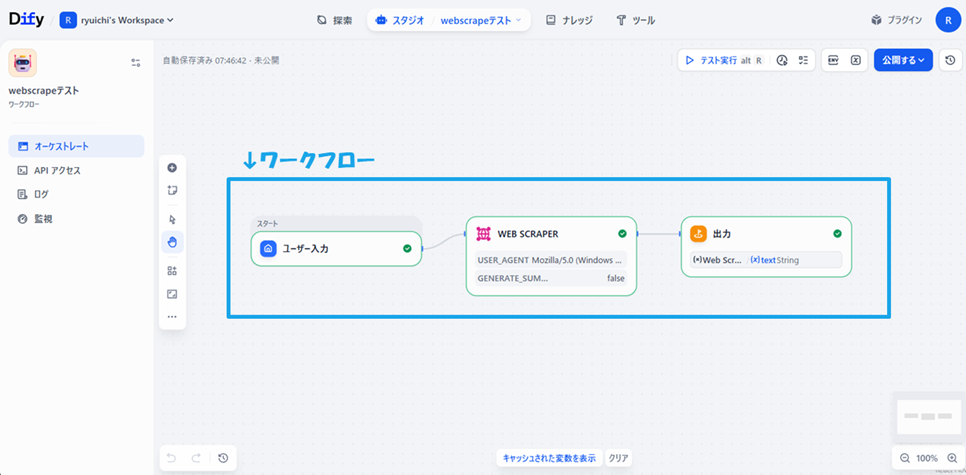The width and height of the screenshot is (966, 475).
Task: Click the WEB SCRAPER pink tool icon
Action: (x=484, y=233)
